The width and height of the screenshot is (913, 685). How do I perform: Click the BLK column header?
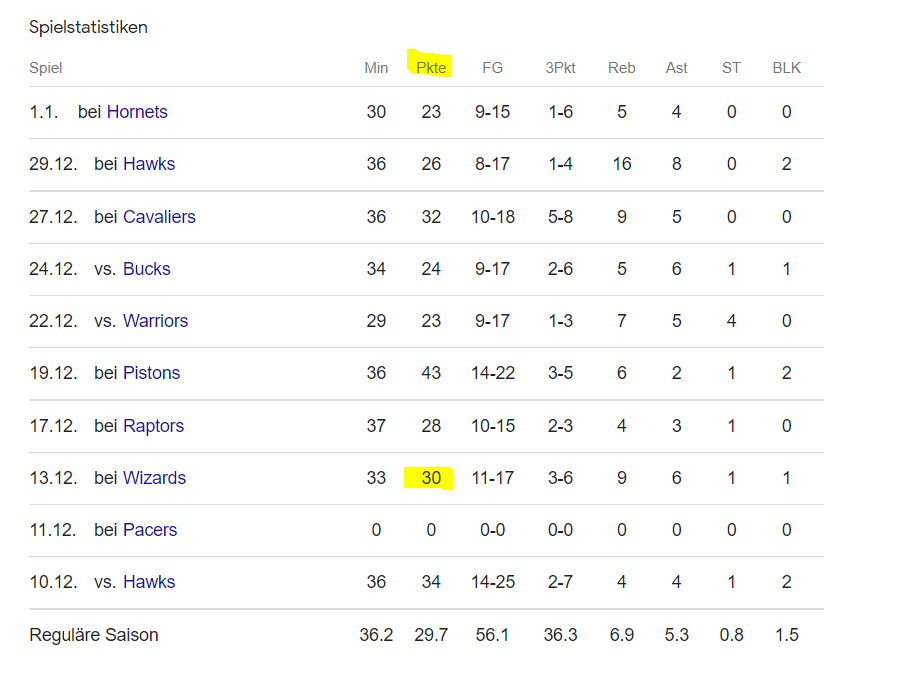pos(787,68)
